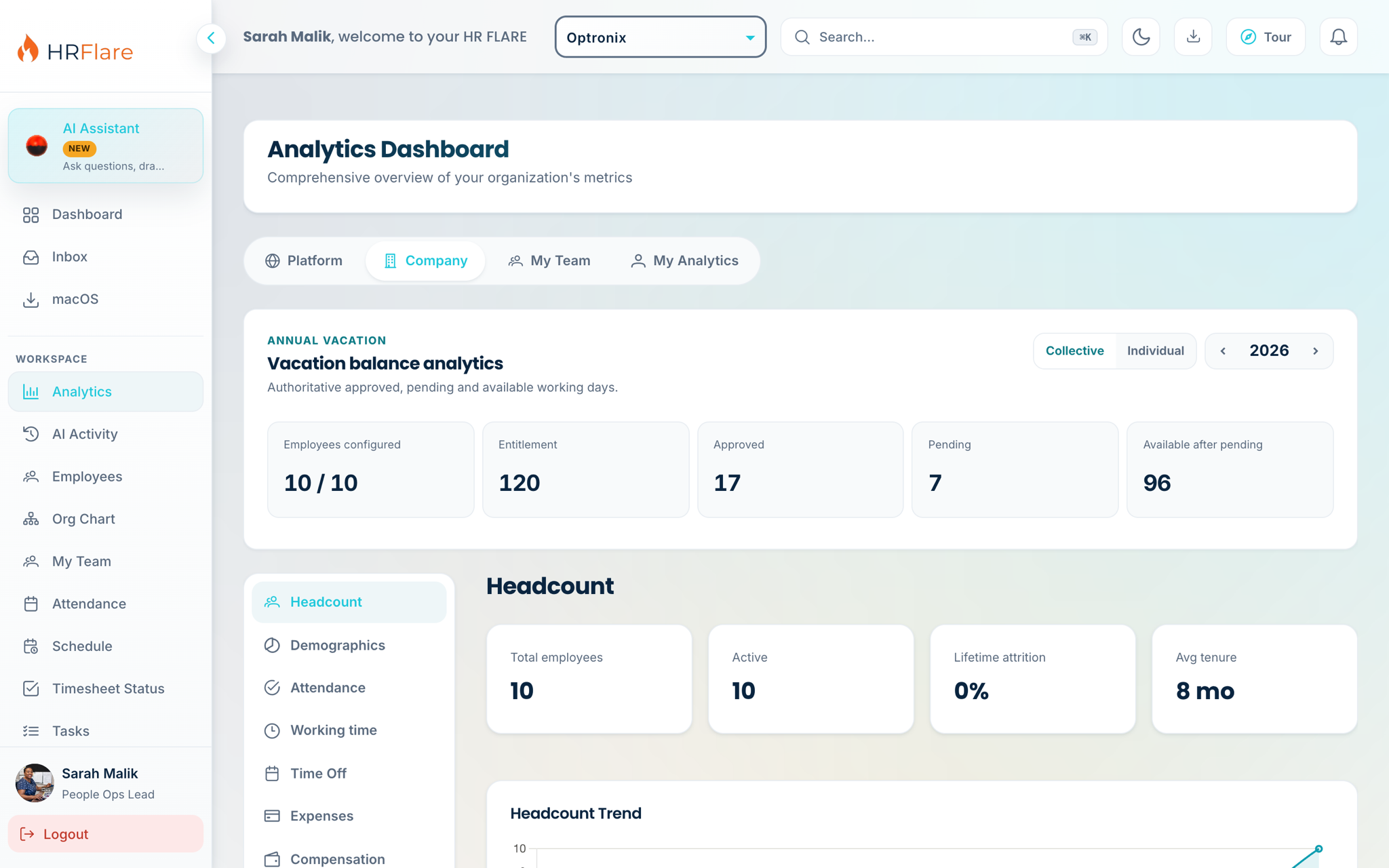Advance to the next year after 2026
1389x868 pixels.
(x=1315, y=351)
